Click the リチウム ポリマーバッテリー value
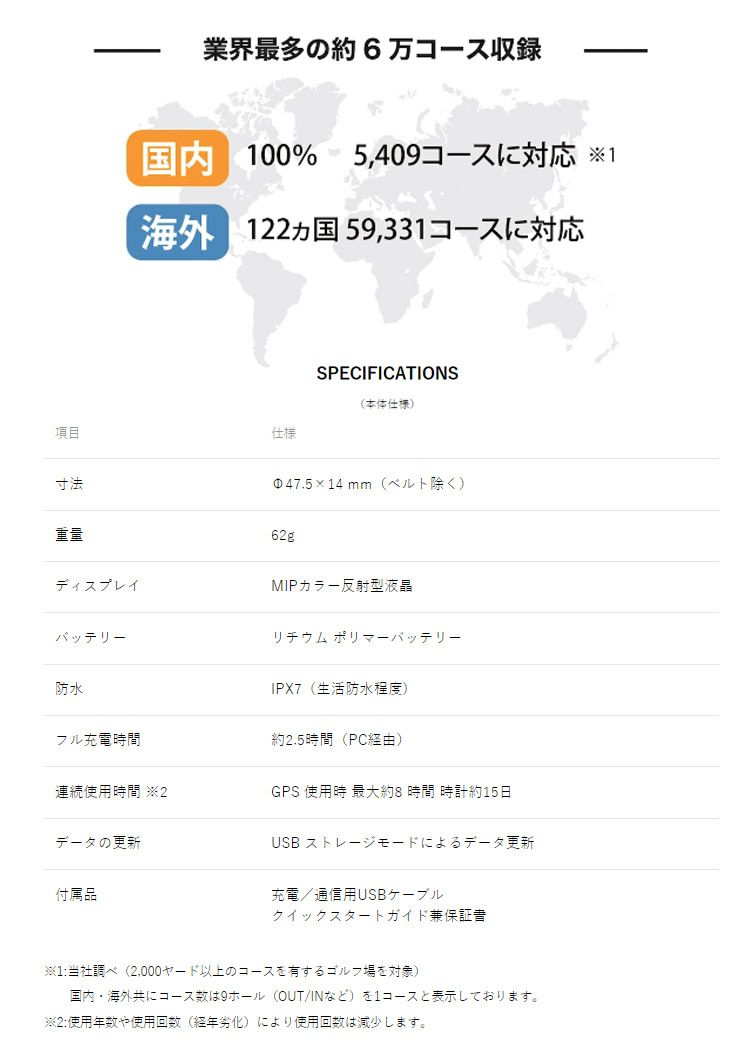The image size is (750, 1050). tap(366, 638)
